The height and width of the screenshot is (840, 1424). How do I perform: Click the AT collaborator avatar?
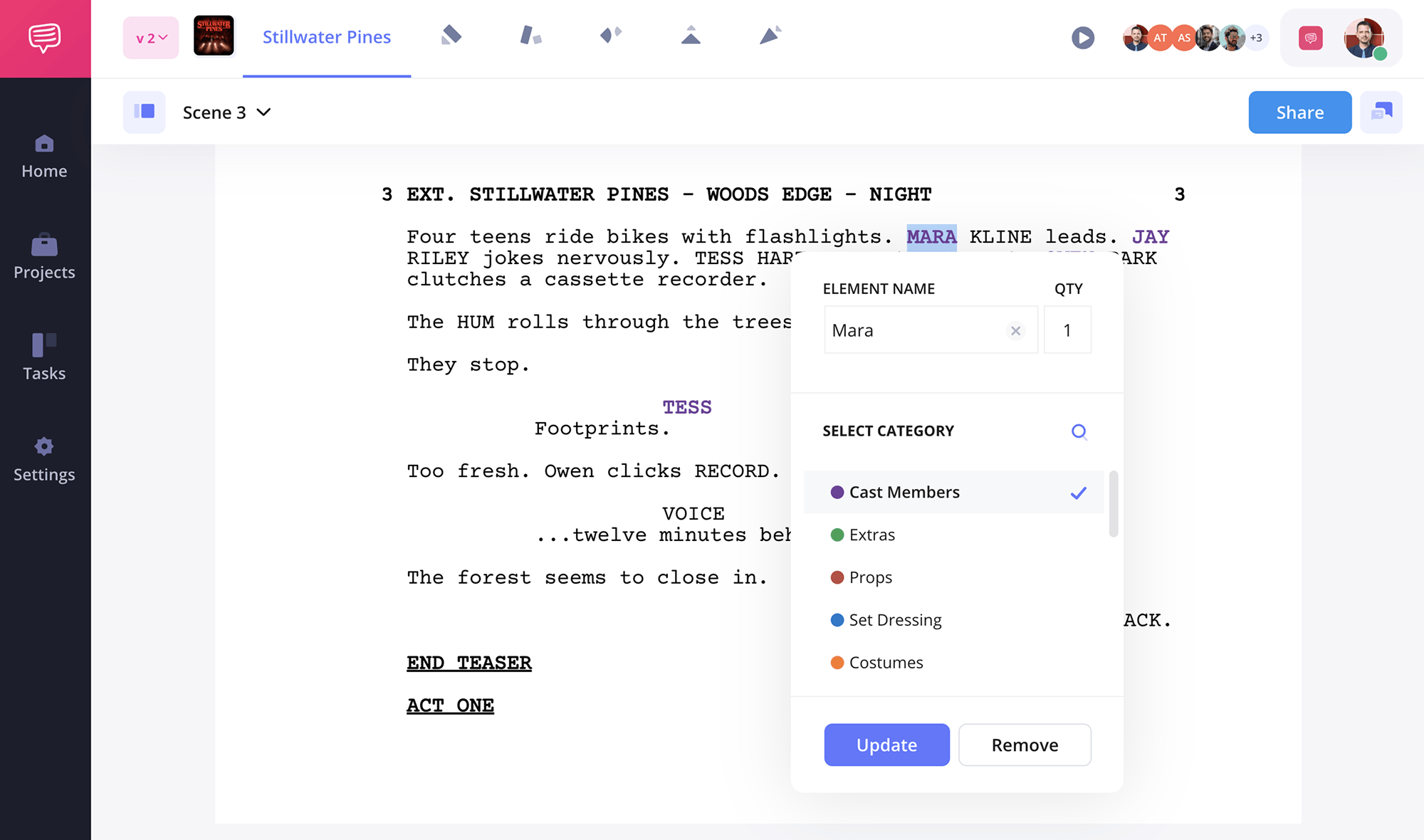click(x=1160, y=38)
